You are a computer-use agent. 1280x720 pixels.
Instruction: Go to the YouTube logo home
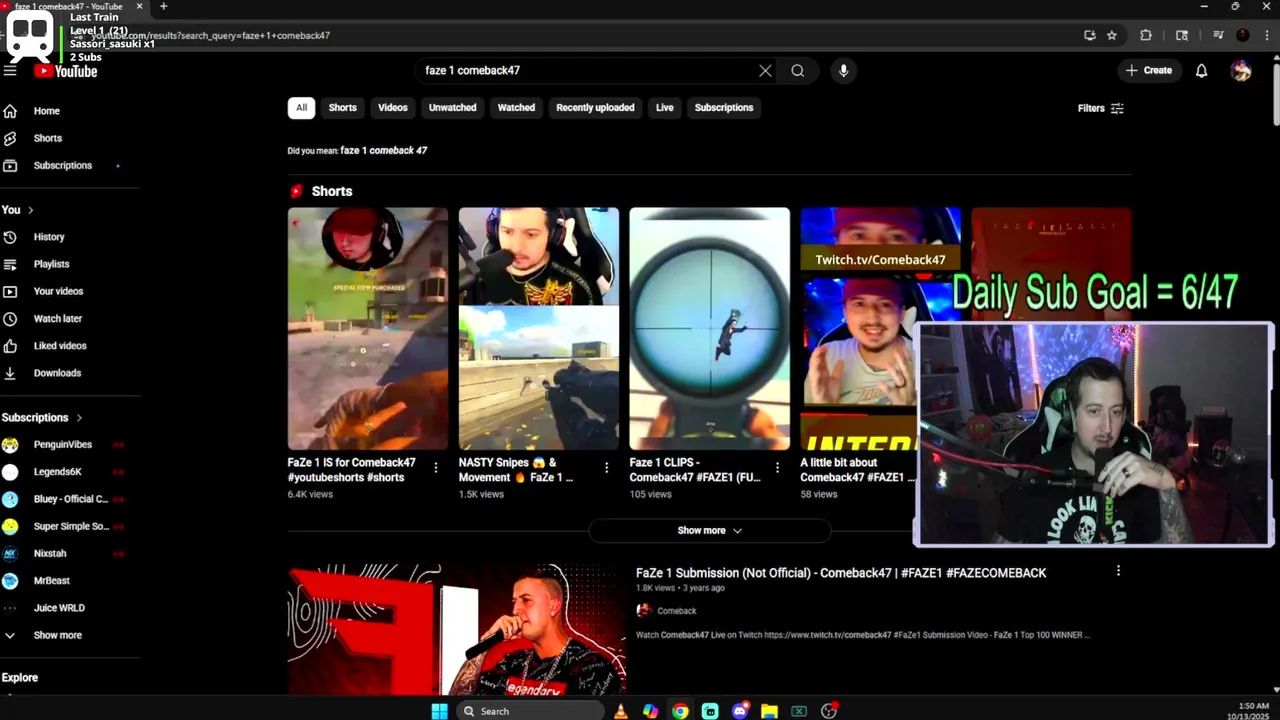coord(66,71)
